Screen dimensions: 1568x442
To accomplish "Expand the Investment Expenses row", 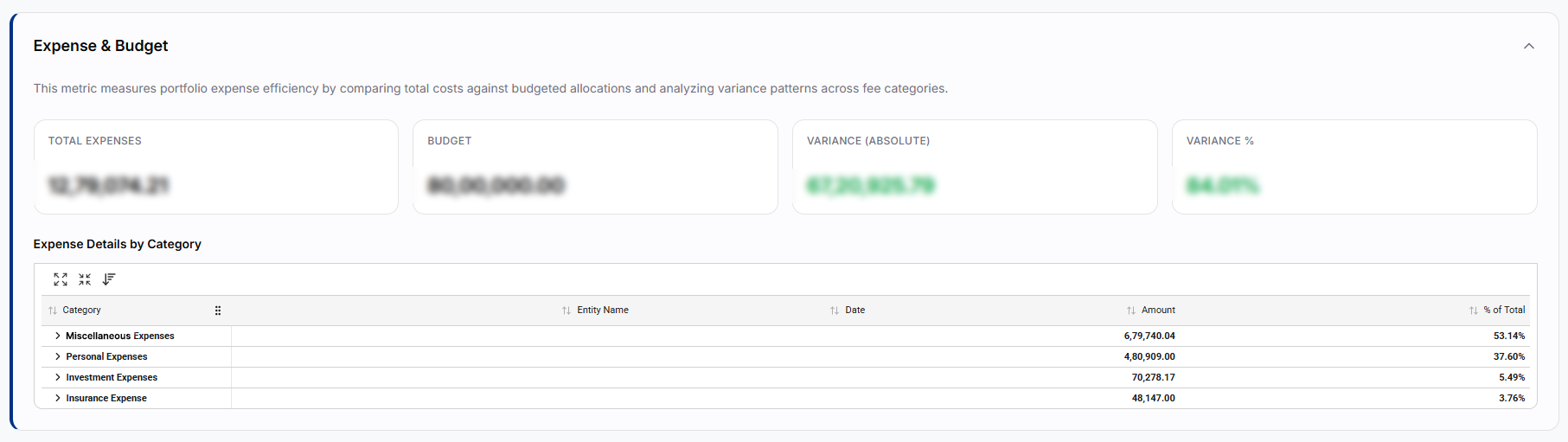I will pyautogui.click(x=58, y=377).
